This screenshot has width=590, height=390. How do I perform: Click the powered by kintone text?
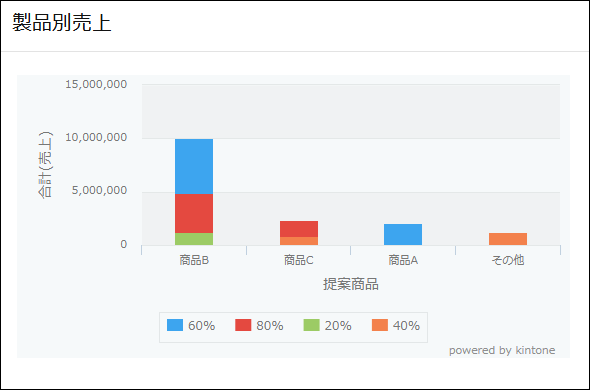coord(502,350)
